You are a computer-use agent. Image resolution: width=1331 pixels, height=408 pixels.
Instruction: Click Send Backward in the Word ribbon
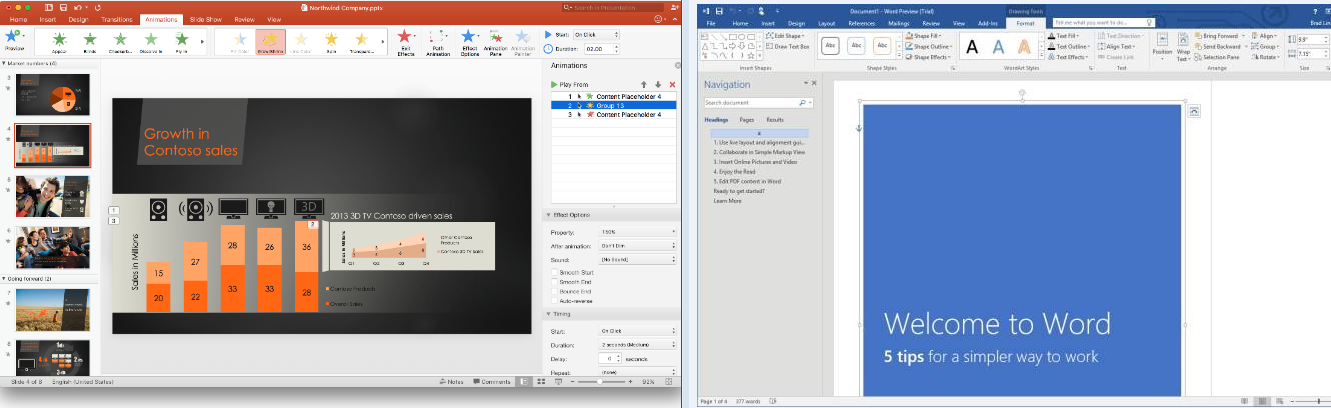pyautogui.click(x=1222, y=46)
